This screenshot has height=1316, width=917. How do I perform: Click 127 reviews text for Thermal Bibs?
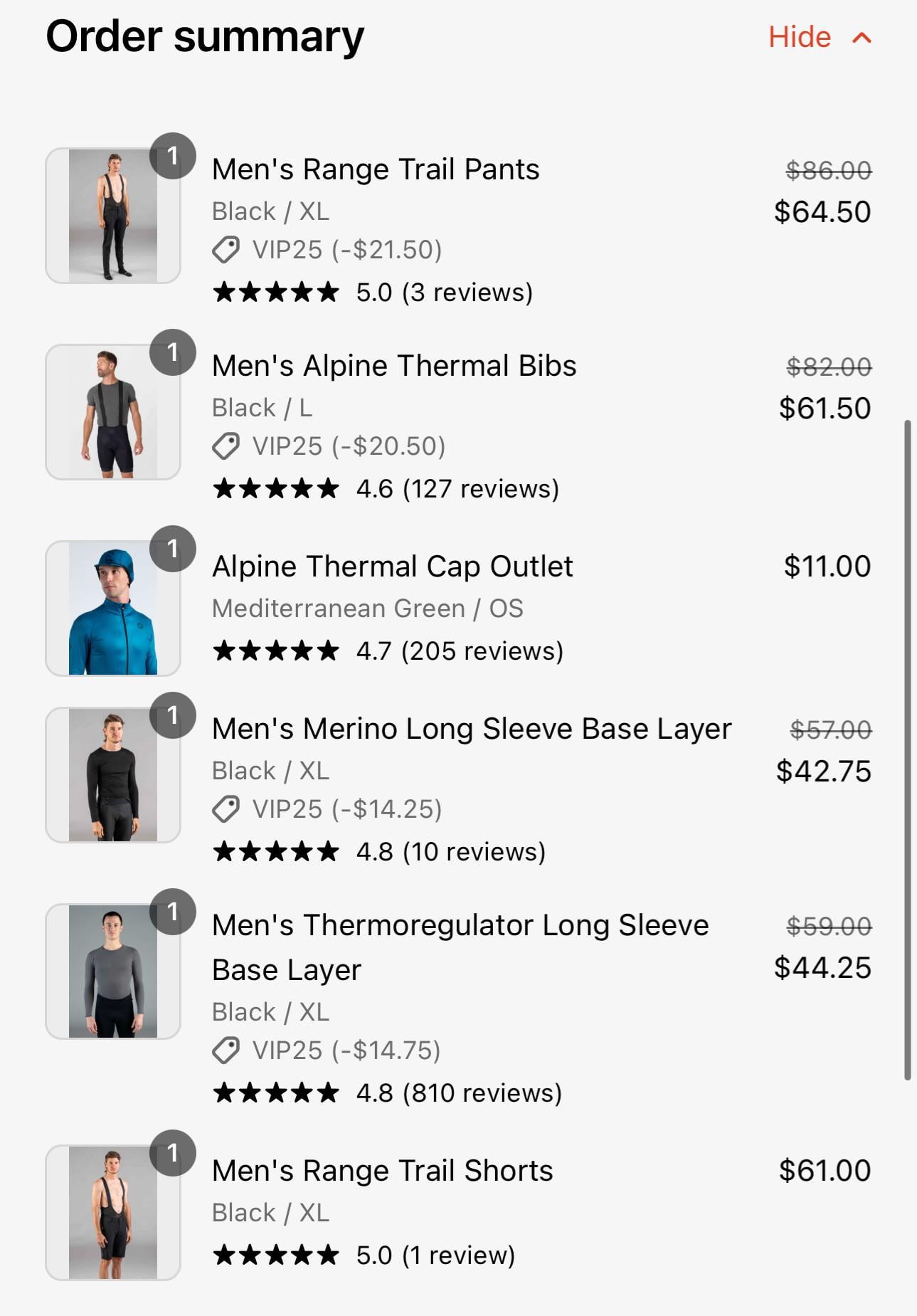[x=481, y=489]
